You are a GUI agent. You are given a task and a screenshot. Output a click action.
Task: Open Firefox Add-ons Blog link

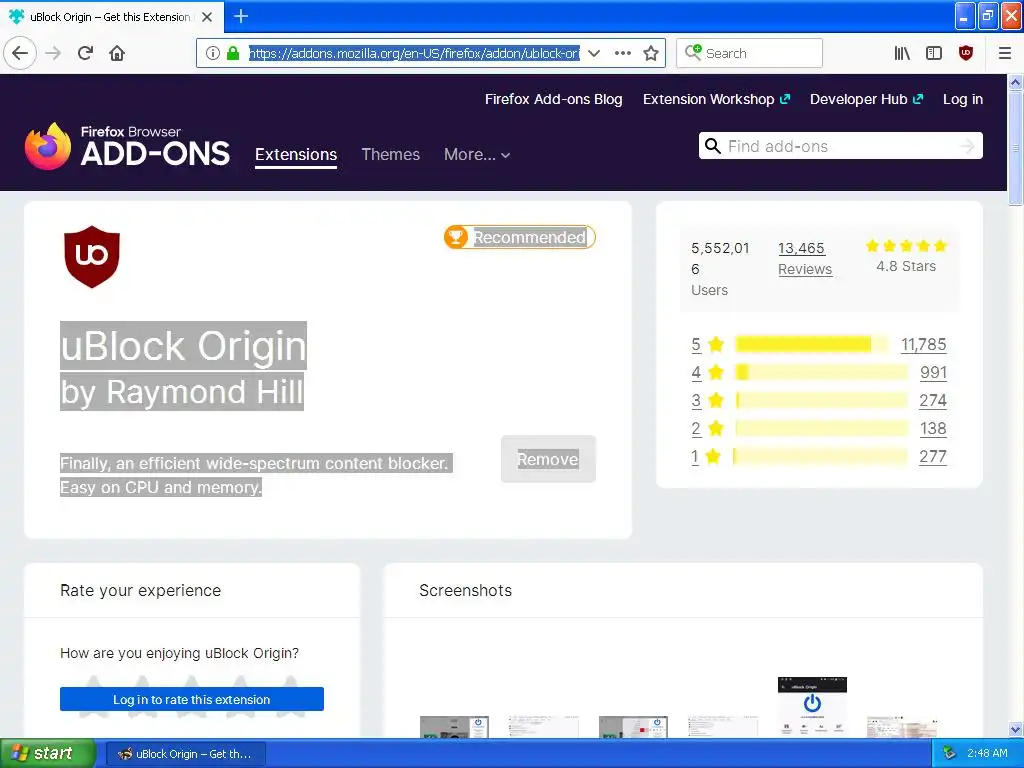click(553, 99)
